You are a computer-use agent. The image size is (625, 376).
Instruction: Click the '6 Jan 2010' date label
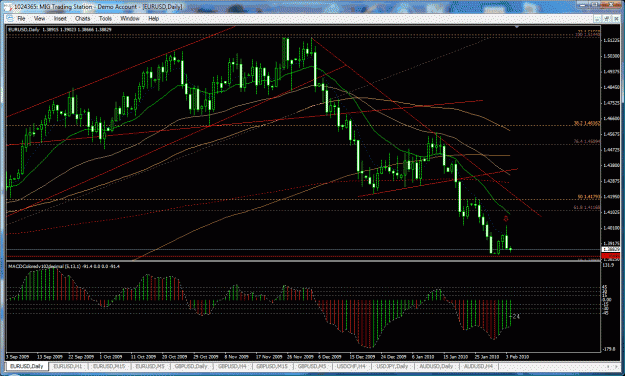point(423,356)
